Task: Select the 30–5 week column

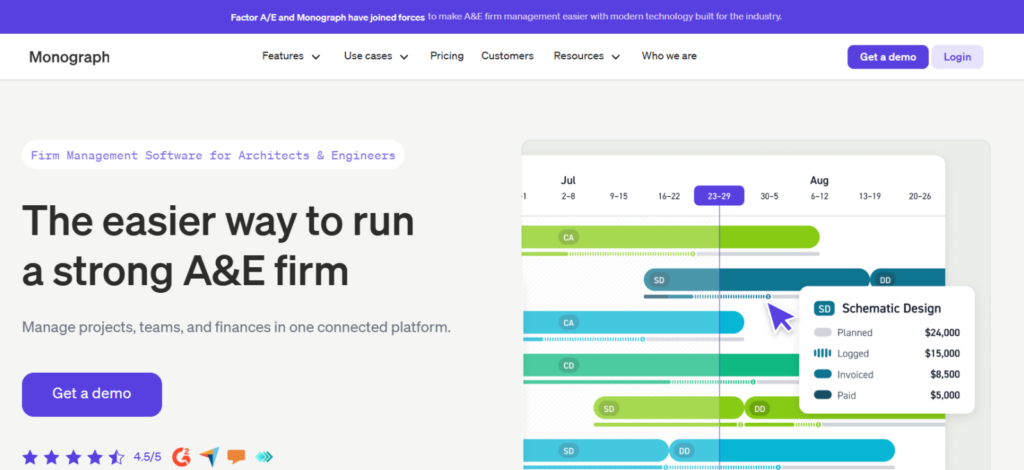Action: (x=769, y=196)
